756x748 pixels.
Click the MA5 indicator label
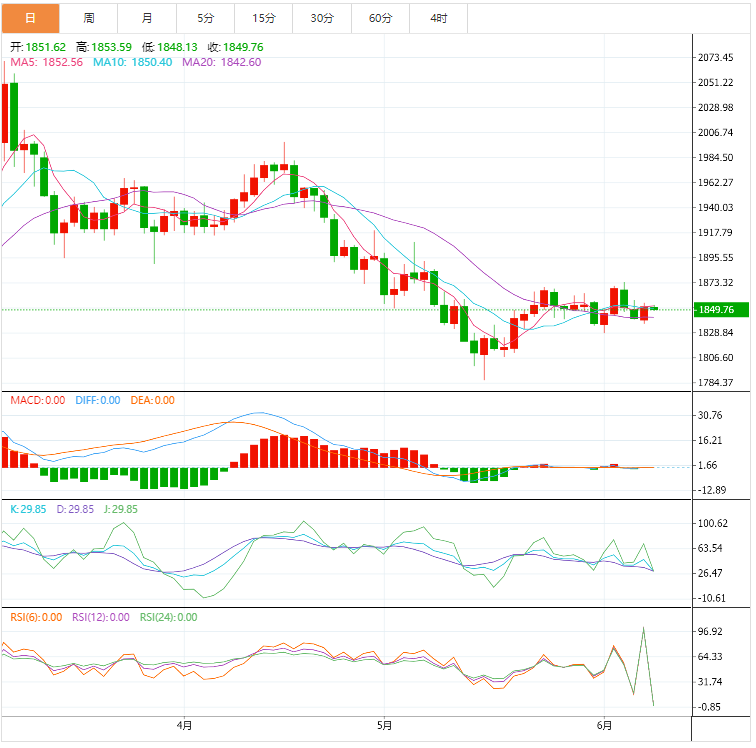point(46,62)
